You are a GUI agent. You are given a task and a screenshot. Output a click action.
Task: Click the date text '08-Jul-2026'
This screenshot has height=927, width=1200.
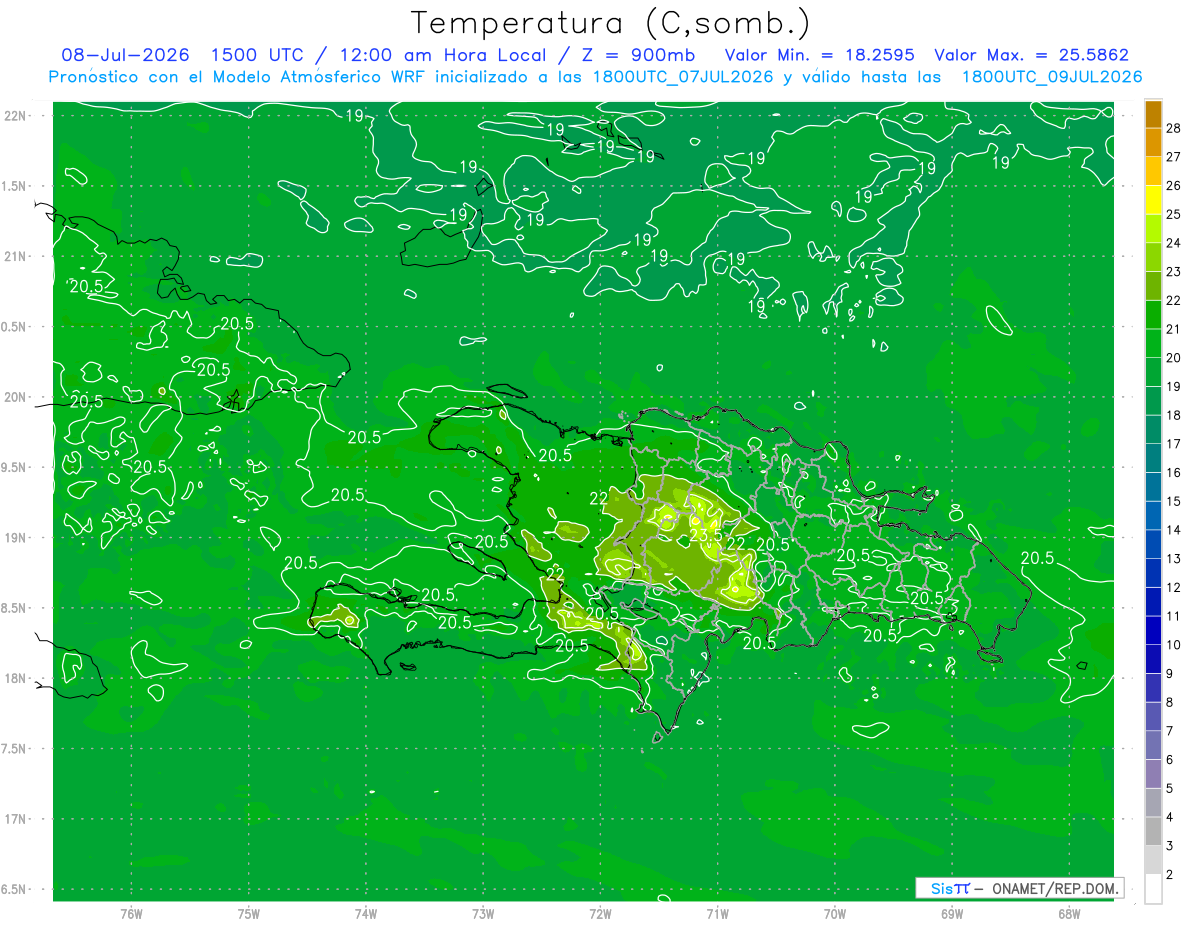tap(125, 55)
